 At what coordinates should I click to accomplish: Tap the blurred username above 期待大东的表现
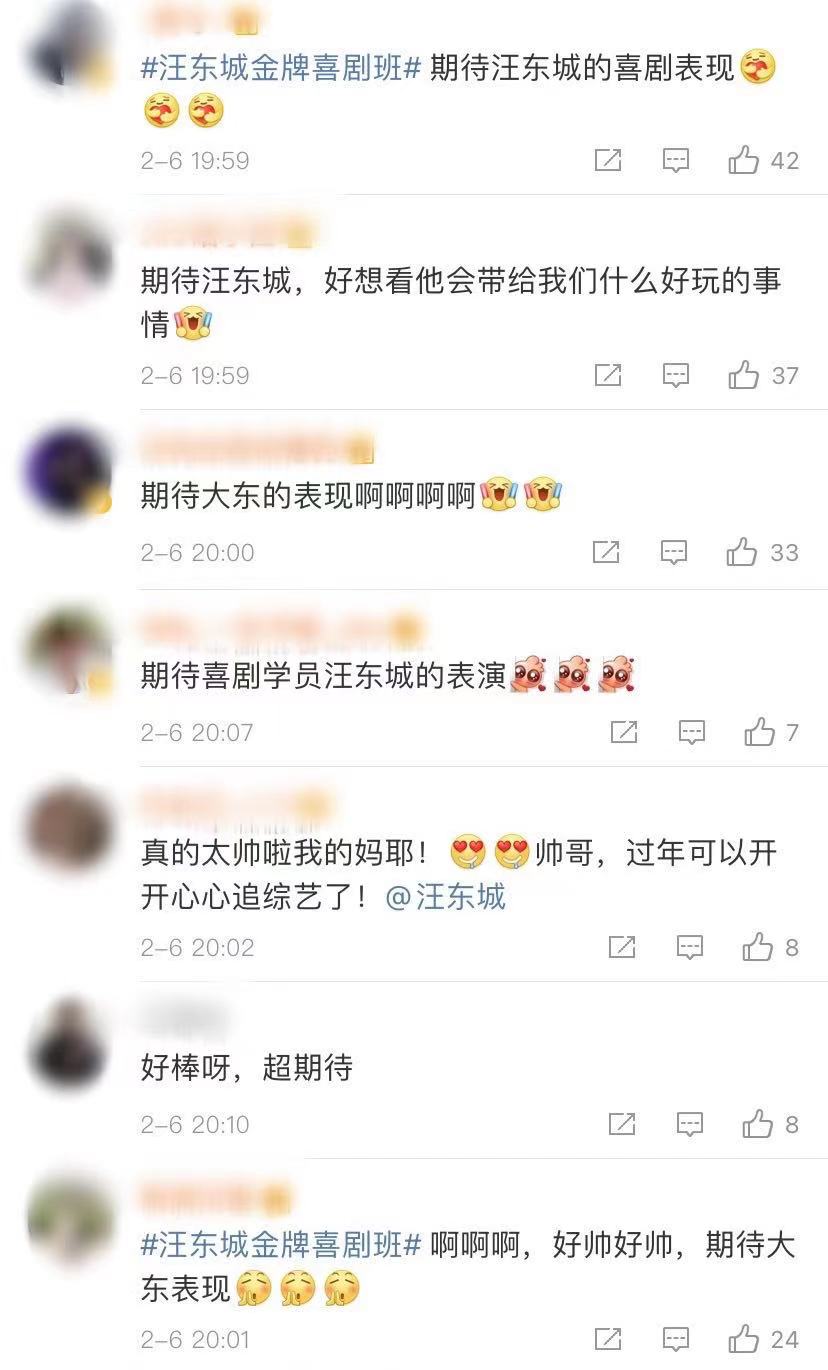257,447
